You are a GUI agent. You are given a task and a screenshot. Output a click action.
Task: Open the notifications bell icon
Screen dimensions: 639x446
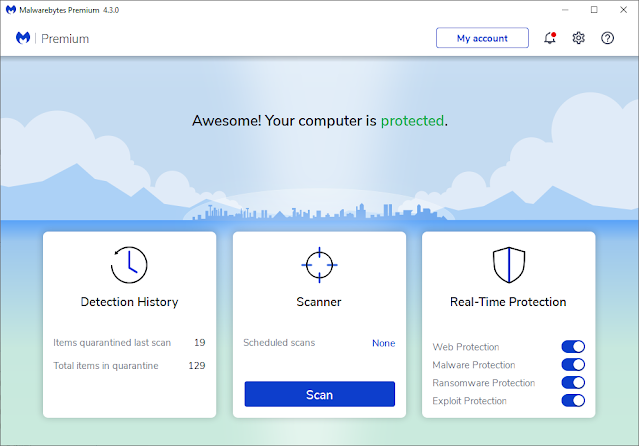pyautogui.click(x=550, y=38)
